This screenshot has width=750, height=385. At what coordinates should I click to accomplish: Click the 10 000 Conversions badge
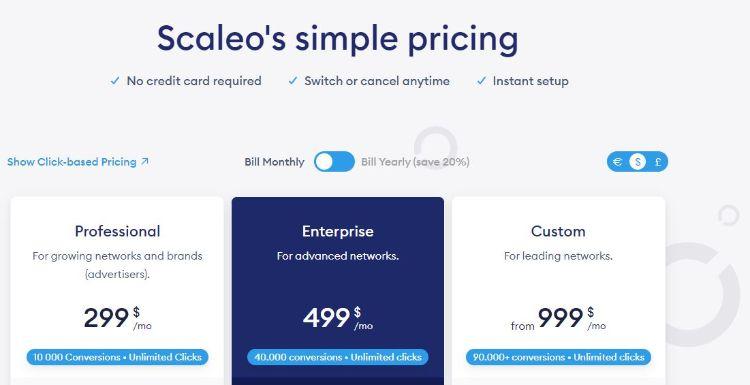pyautogui.click(x=118, y=357)
